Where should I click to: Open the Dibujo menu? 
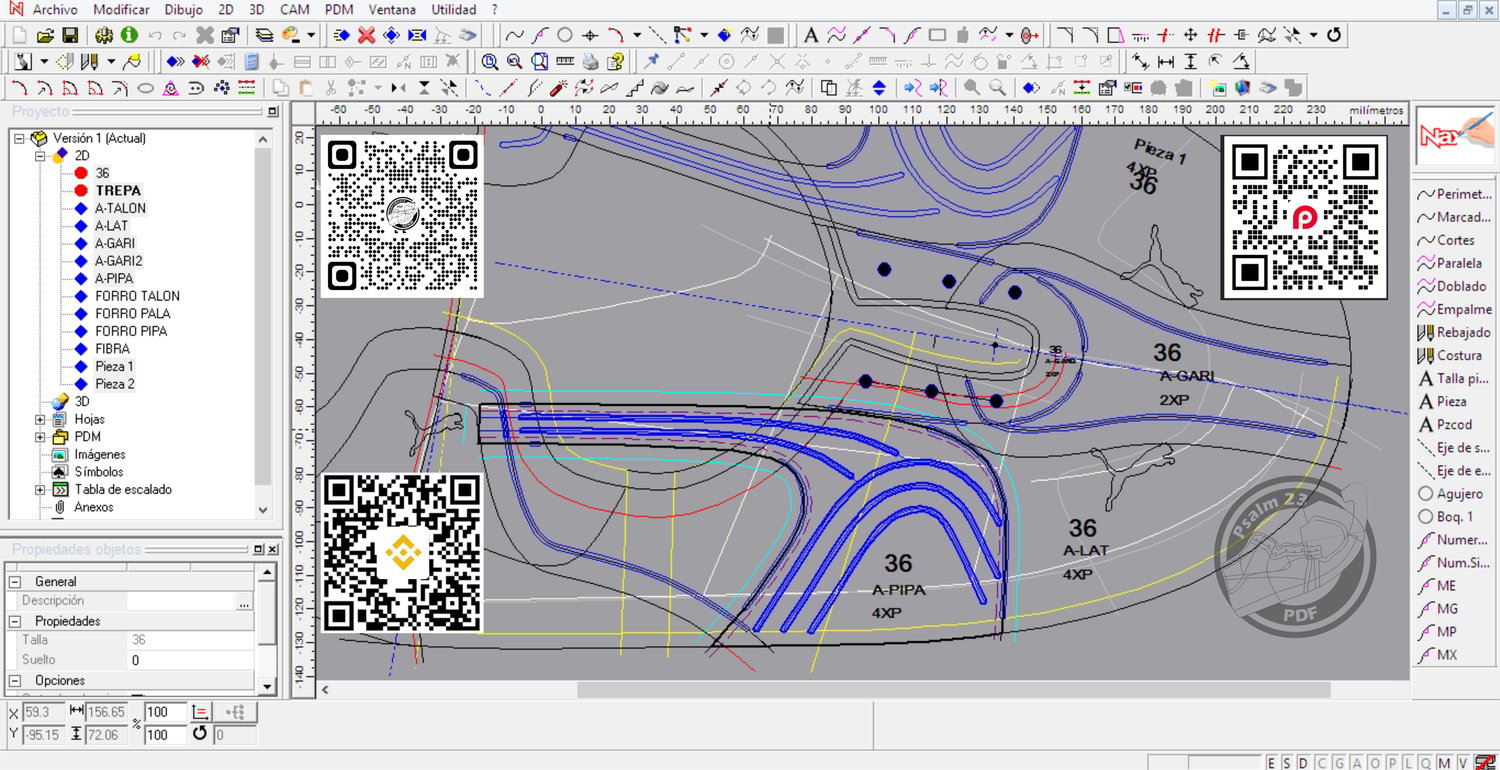183,9
